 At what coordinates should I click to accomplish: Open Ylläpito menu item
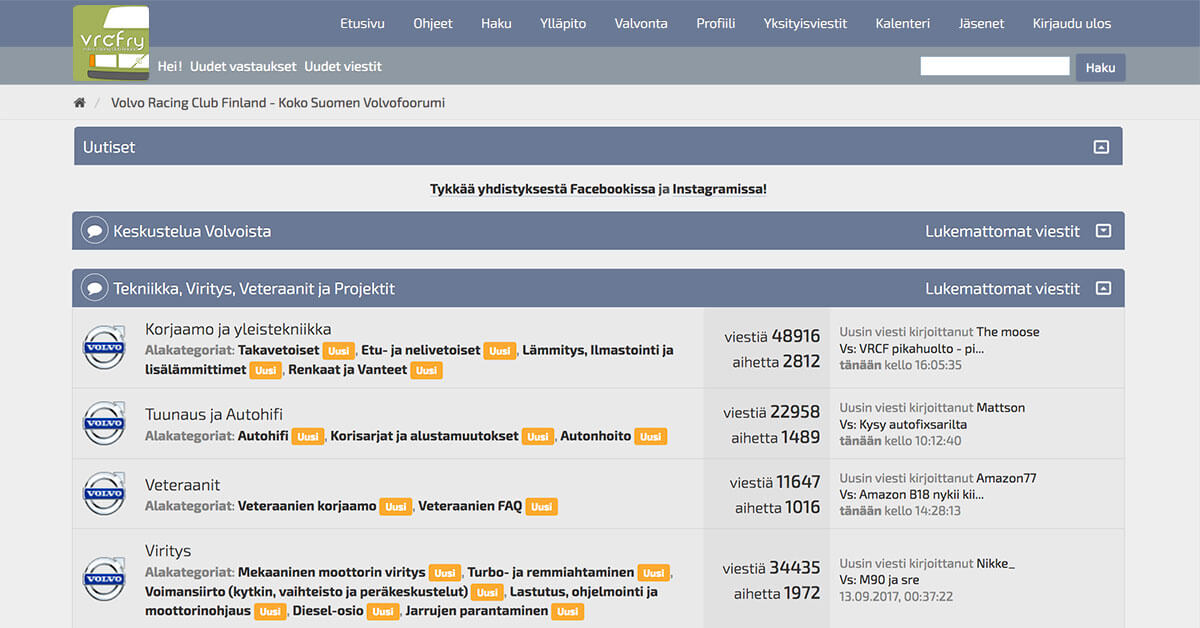point(563,23)
